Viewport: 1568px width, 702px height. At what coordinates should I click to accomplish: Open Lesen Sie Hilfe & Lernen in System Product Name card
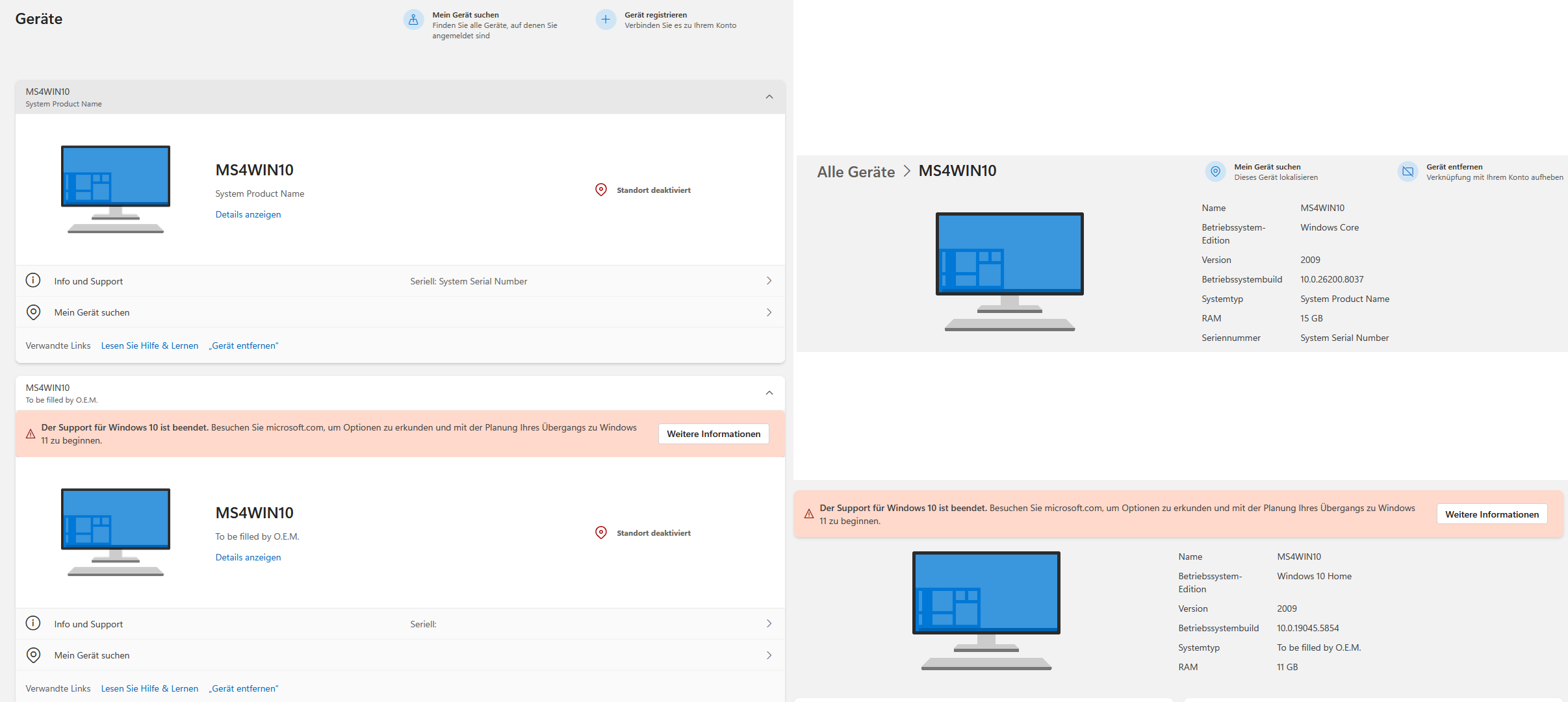tap(149, 345)
